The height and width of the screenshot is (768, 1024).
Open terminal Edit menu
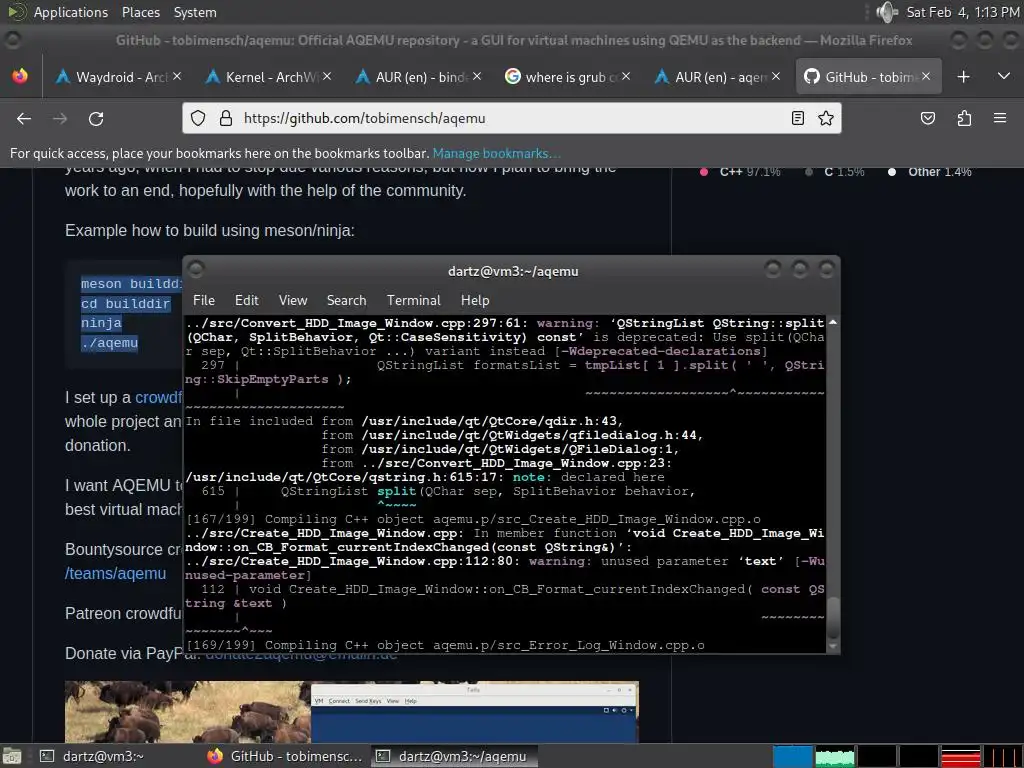[247, 300]
